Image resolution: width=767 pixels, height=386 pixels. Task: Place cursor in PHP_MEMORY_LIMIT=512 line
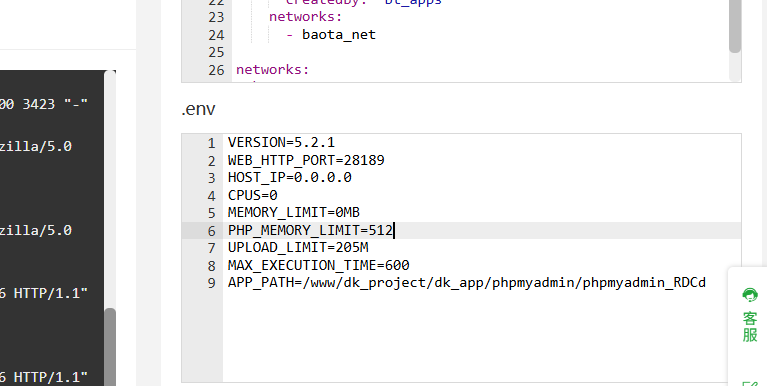pyautogui.click(x=311, y=230)
